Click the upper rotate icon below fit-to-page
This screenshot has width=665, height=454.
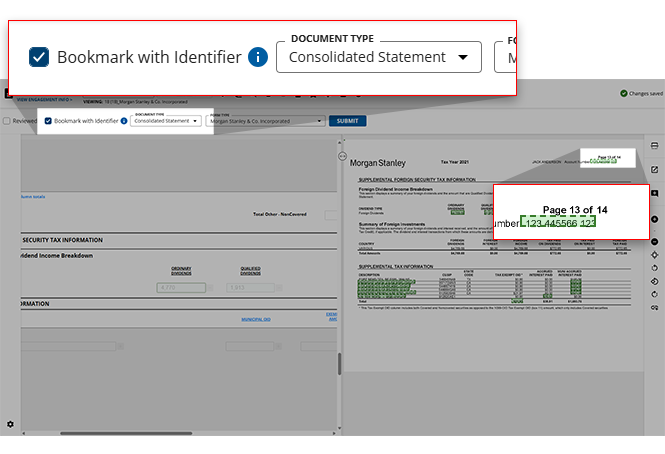(x=654, y=268)
